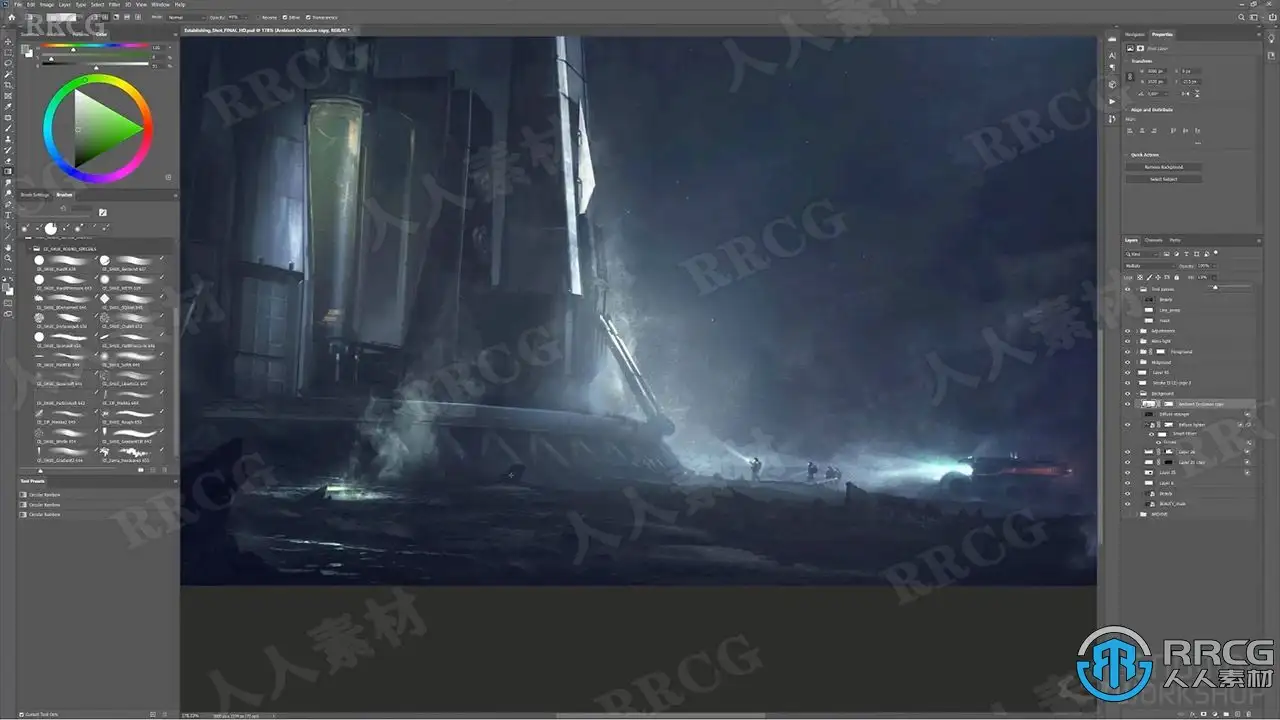Click the Select Subject button

(x=1164, y=179)
